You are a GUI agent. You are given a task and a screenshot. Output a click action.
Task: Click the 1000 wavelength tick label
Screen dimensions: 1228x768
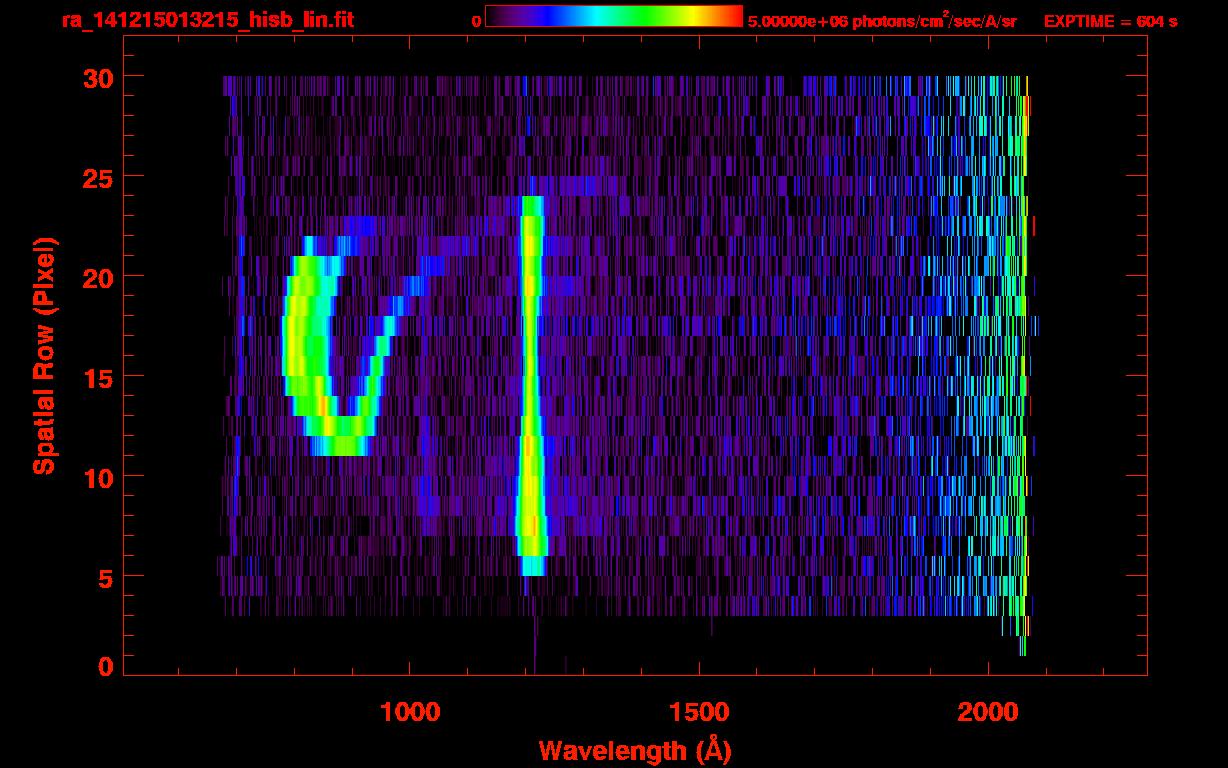pos(410,712)
